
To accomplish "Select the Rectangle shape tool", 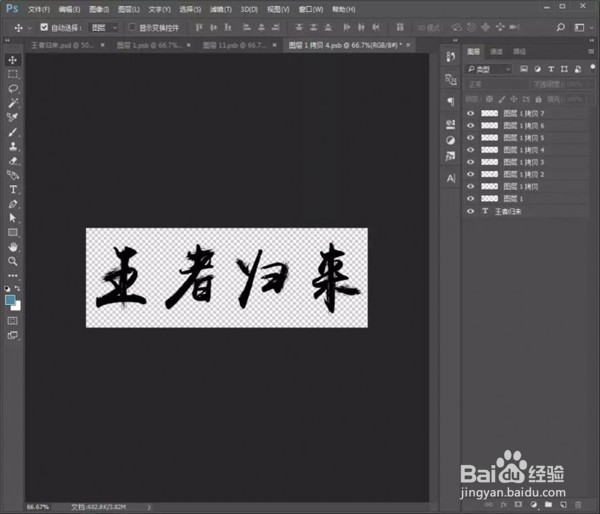I will click(x=13, y=232).
